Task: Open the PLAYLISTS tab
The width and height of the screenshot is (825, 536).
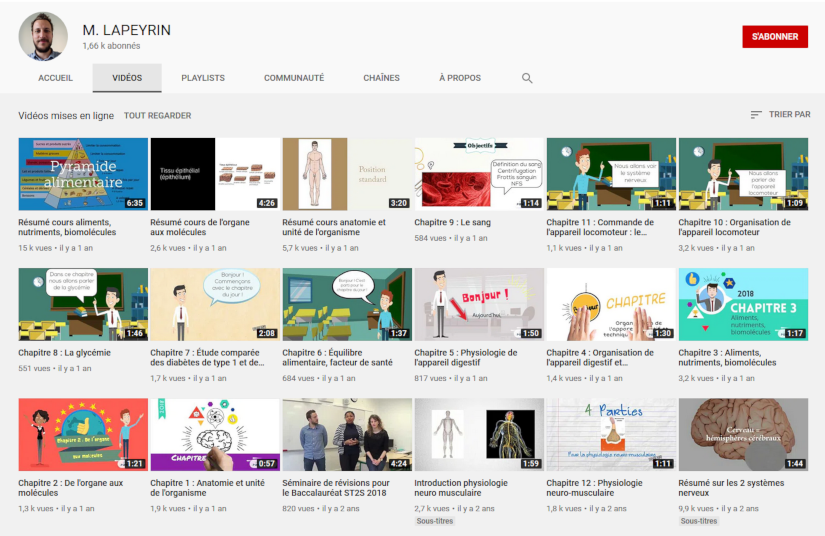Action: [x=203, y=78]
